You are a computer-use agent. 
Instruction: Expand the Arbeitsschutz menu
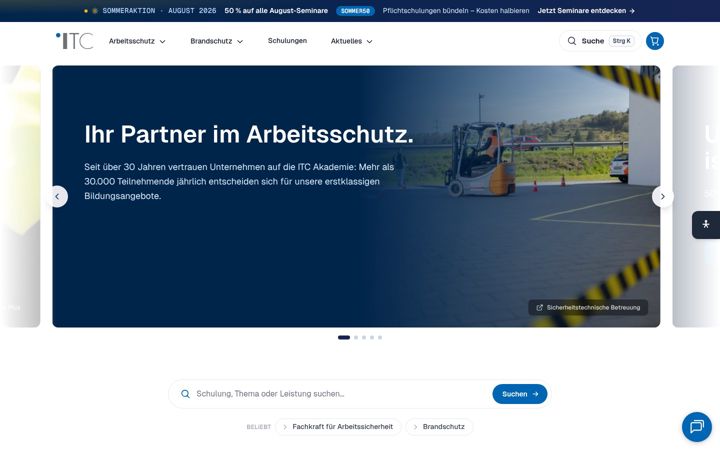point(137,41)
